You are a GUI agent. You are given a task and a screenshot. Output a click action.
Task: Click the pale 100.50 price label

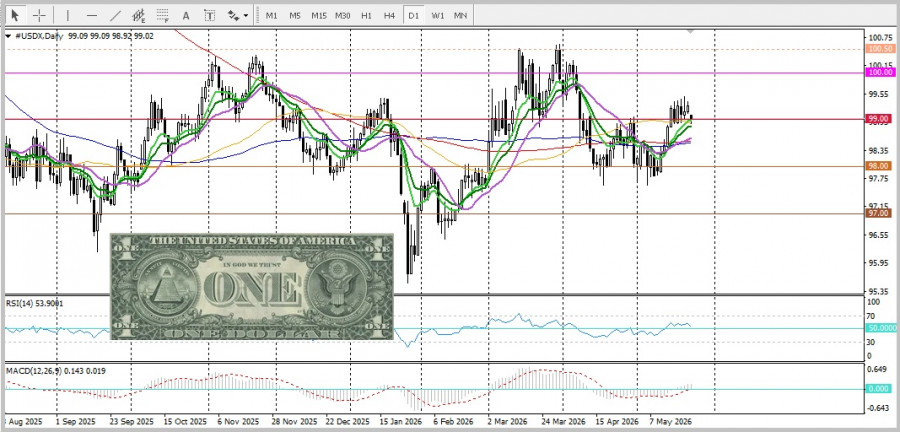pos(880,49)
